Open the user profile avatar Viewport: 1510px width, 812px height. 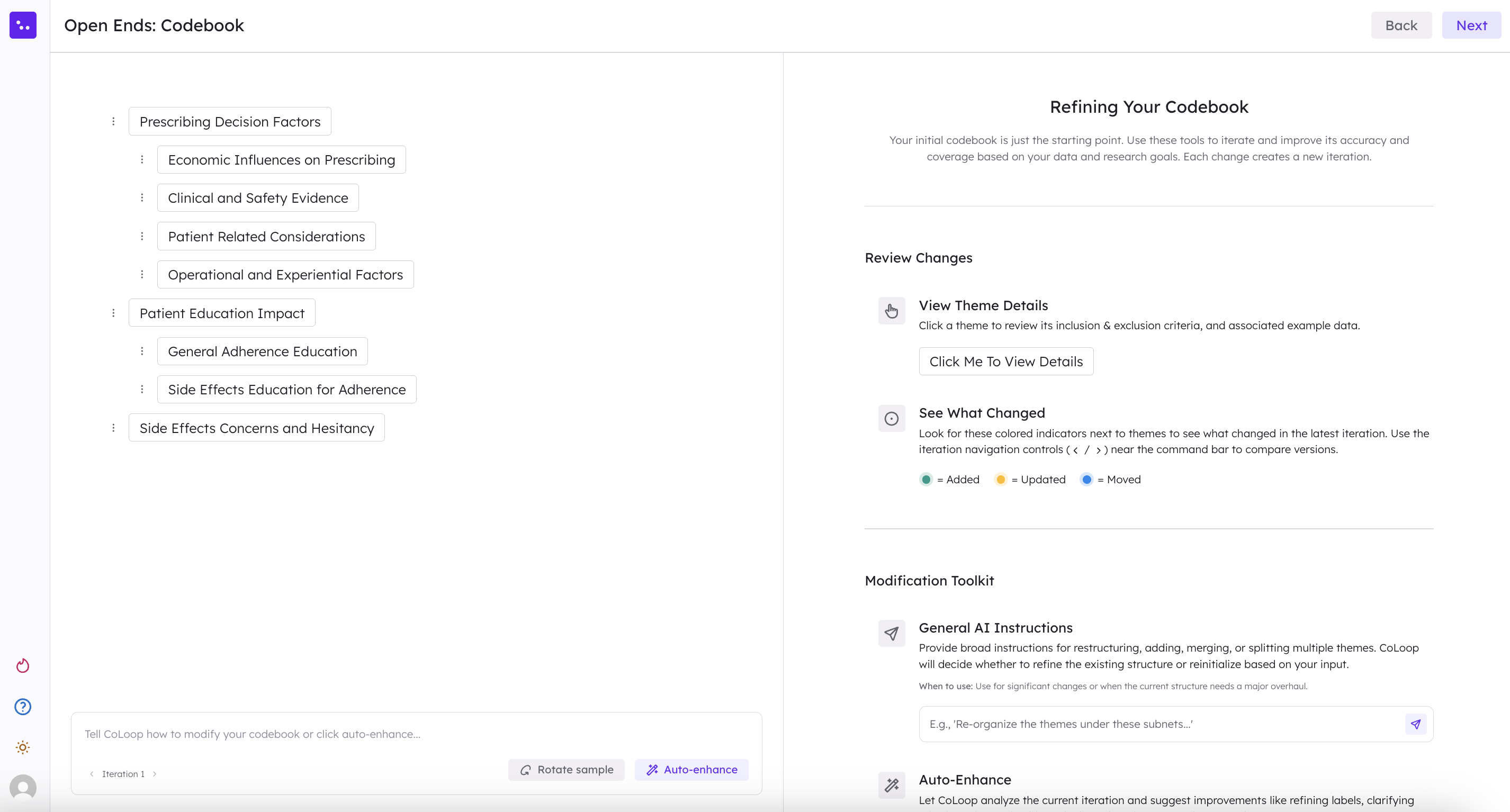point(23,788)
